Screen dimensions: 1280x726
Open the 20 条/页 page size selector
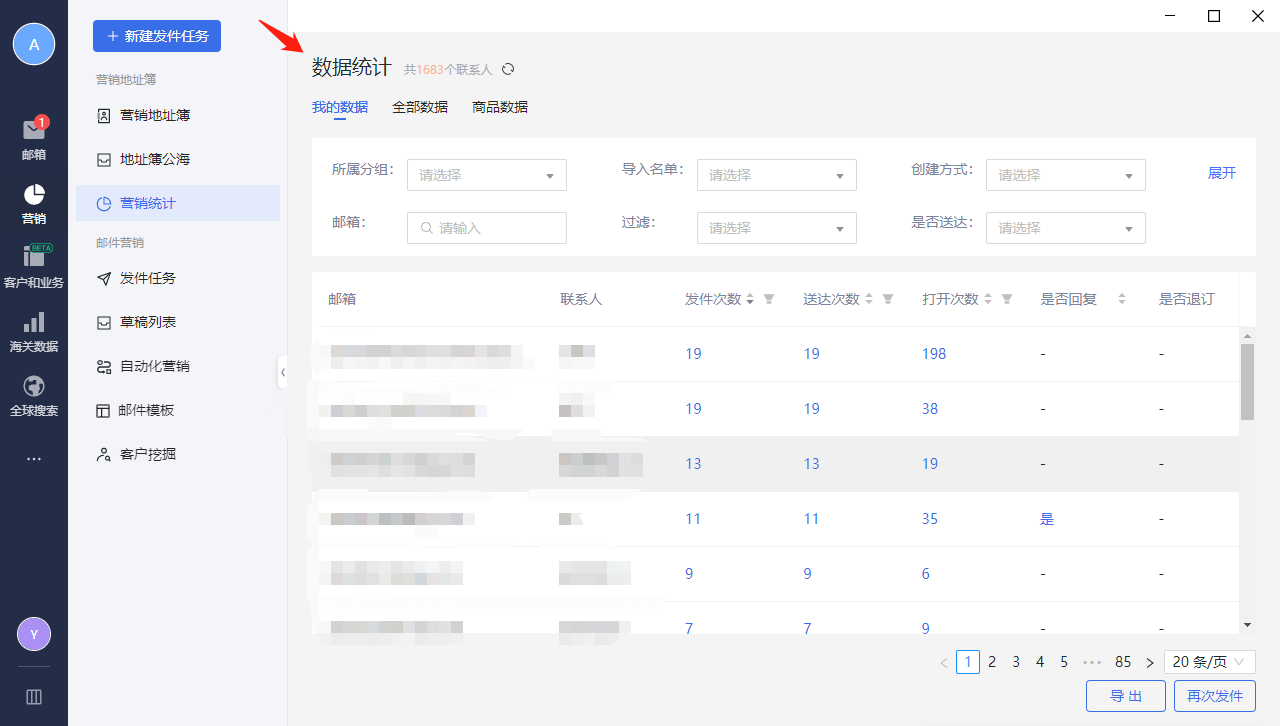coord(1209,662)
